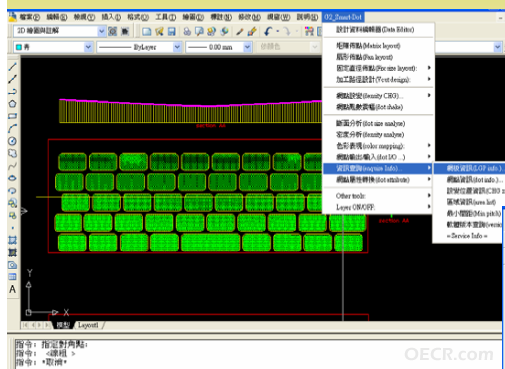This screenshot has height=369, width=505.
Task: Choose LGP info submenu item
Action: point(469,168)
